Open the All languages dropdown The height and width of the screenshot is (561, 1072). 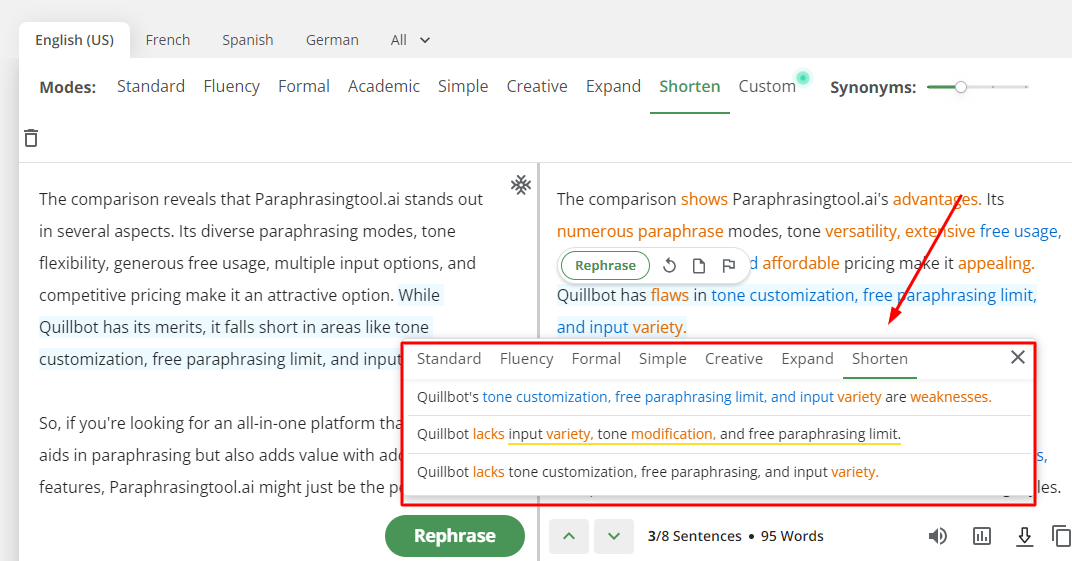coord(410,40)
